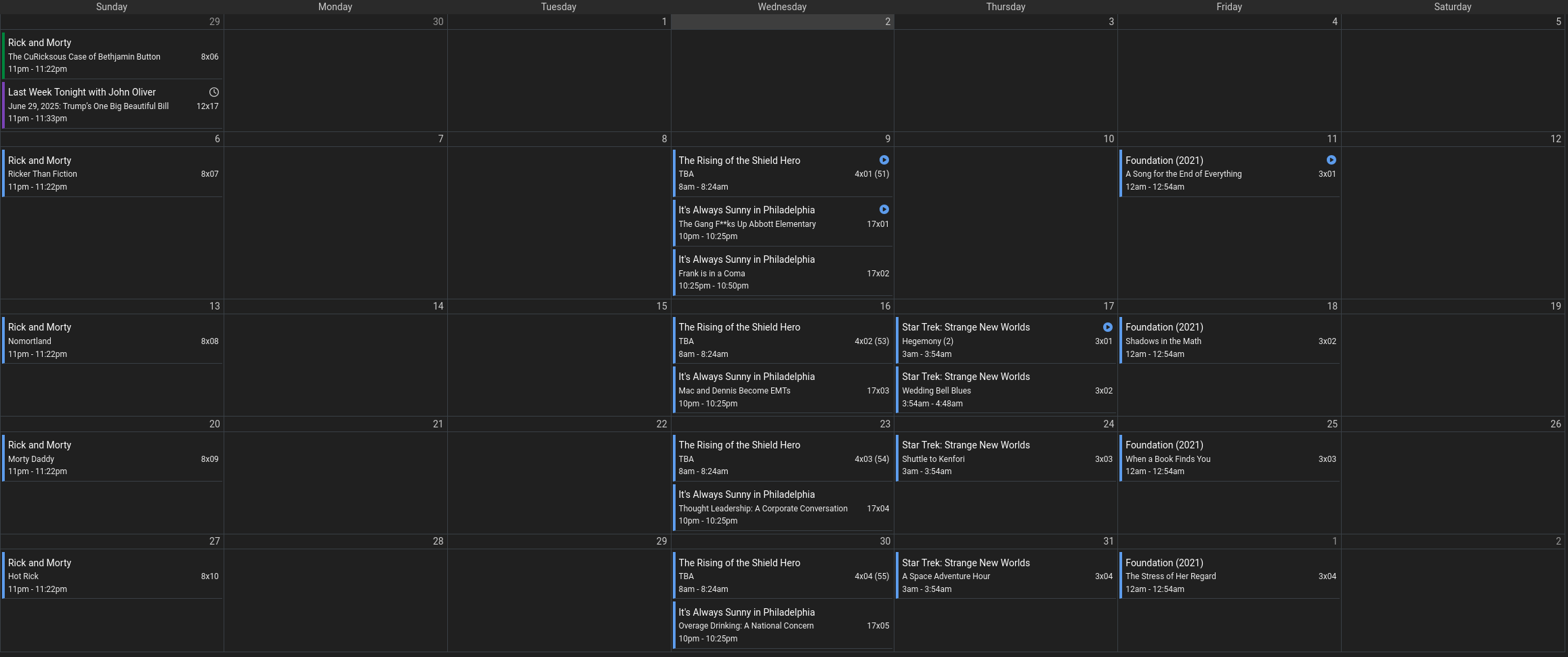Screen dimensions: 1568x657
Task: Open Always Sunny Frank is in a Coma
Action: click(x=783, y=272)
